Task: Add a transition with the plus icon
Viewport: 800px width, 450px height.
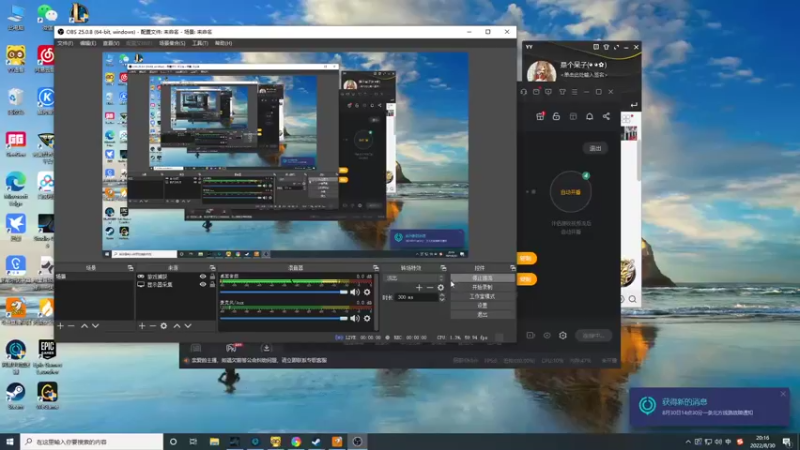Action: coord(419,288)
